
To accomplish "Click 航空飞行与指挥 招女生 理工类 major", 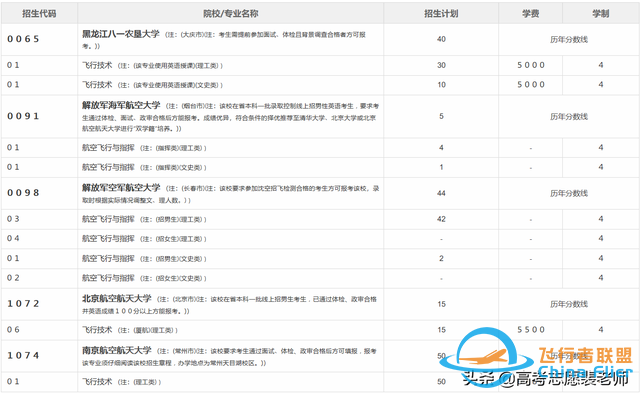I will (144, 239).
